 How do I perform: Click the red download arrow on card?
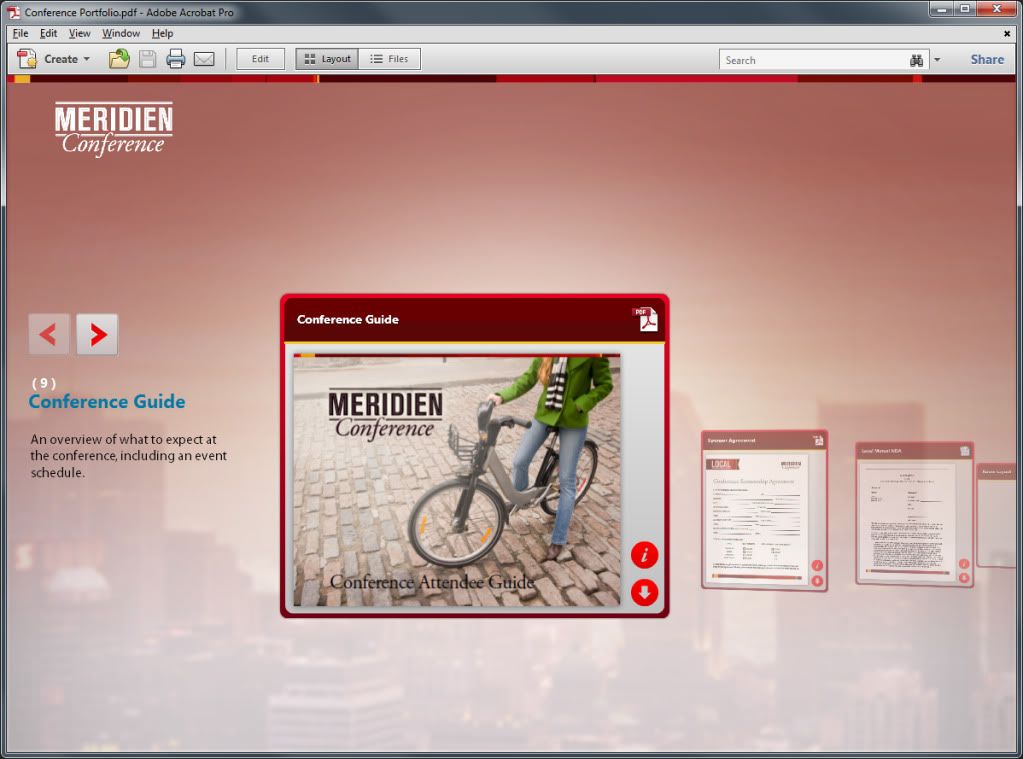point(644,592)
